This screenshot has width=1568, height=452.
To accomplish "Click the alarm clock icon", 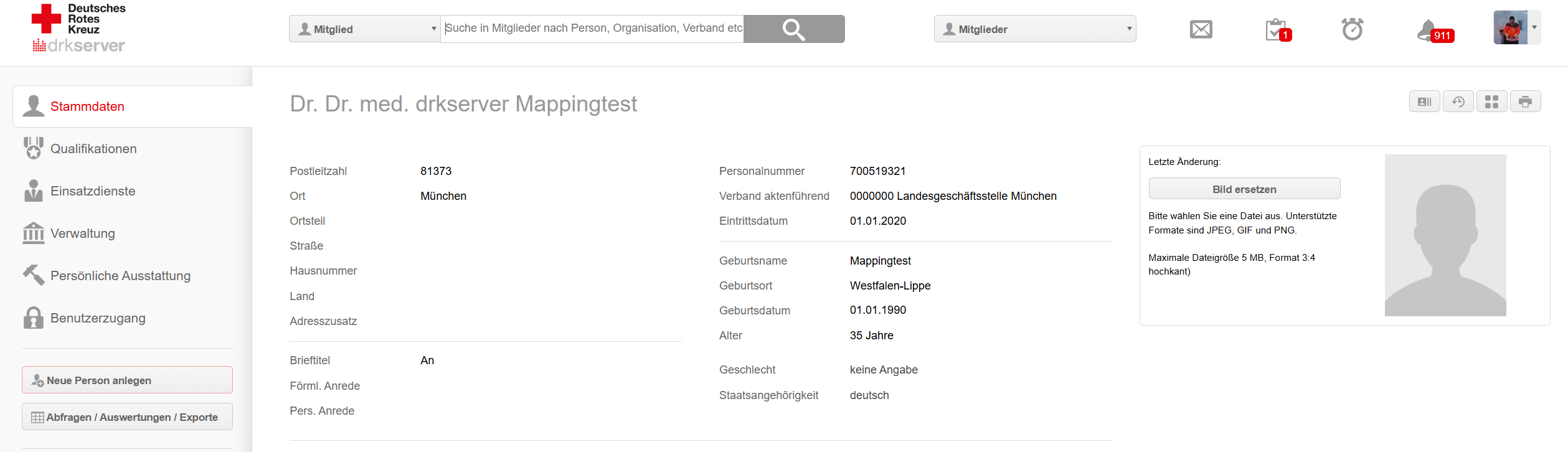I will tap(1352, 29).
